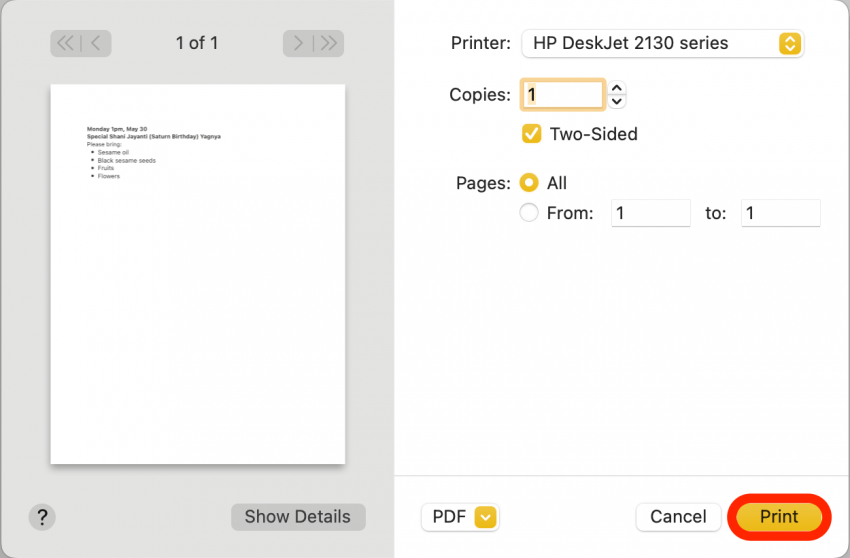Screen dimensions: 850x558
Task: Cancel the print dialog
Action: tap(678, 517)
